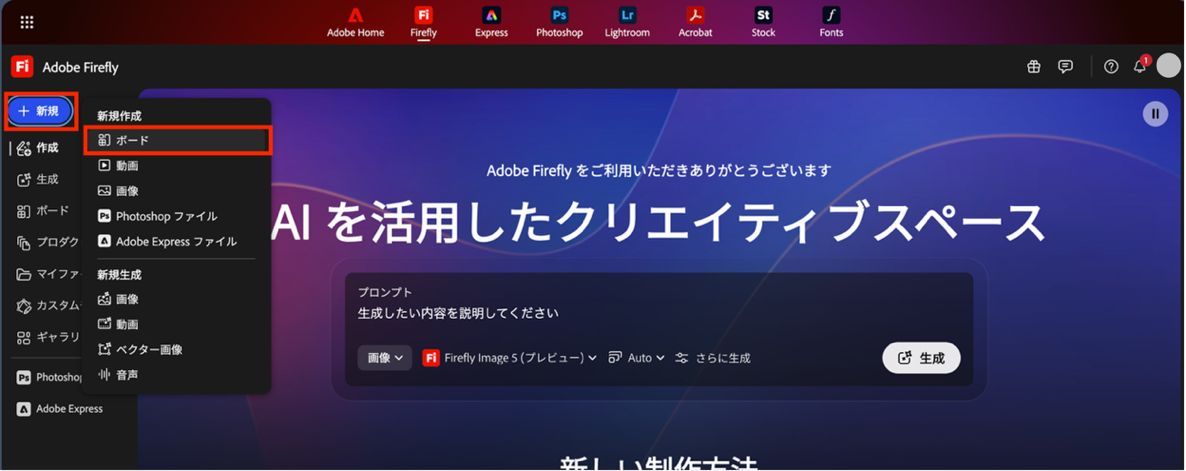Select 作成 in the sidebar

point(38,147)
